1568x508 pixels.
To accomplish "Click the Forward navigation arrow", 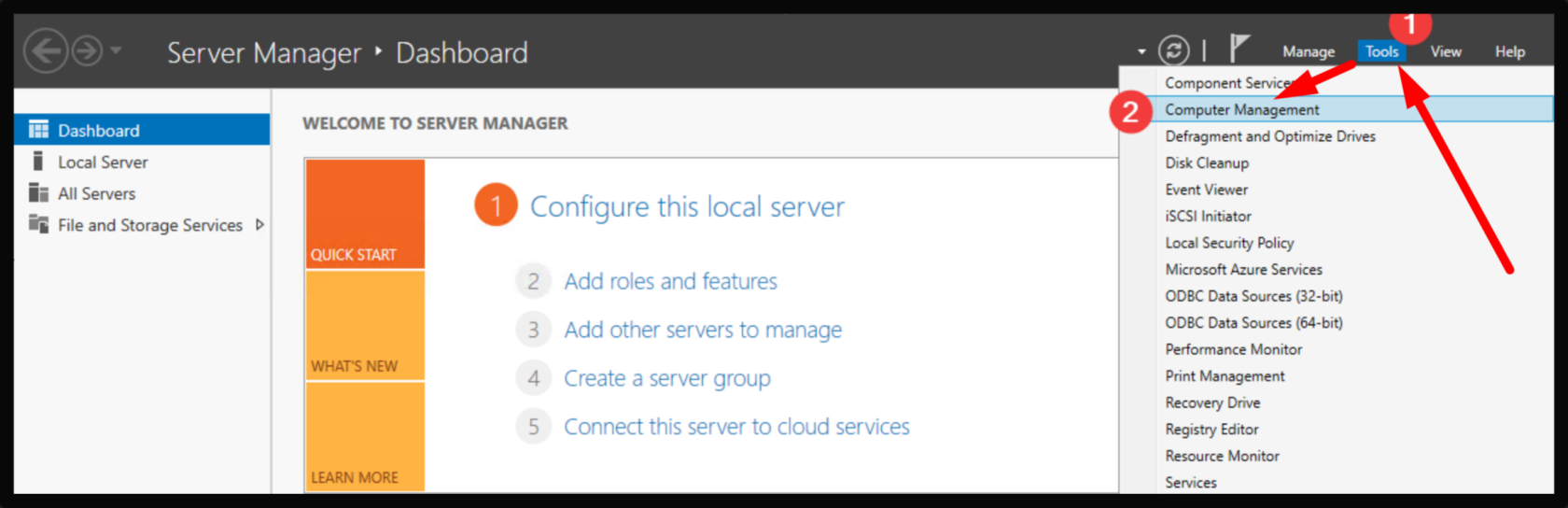I will coord(88,50).
